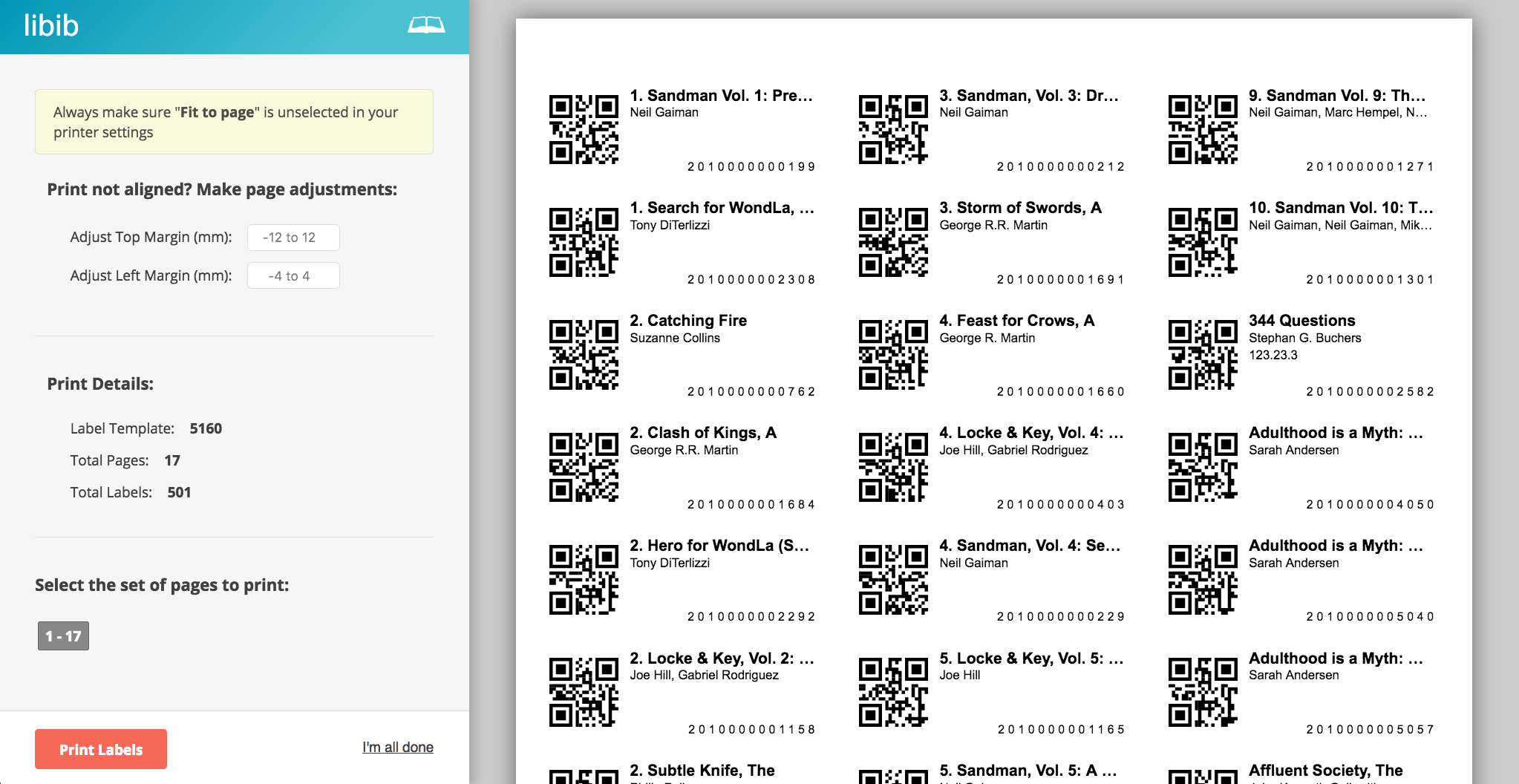The width and height of the screenshot is (1519, 784).
Task: Focus the Adjust Left Margin field
Action: click(293, 276)
